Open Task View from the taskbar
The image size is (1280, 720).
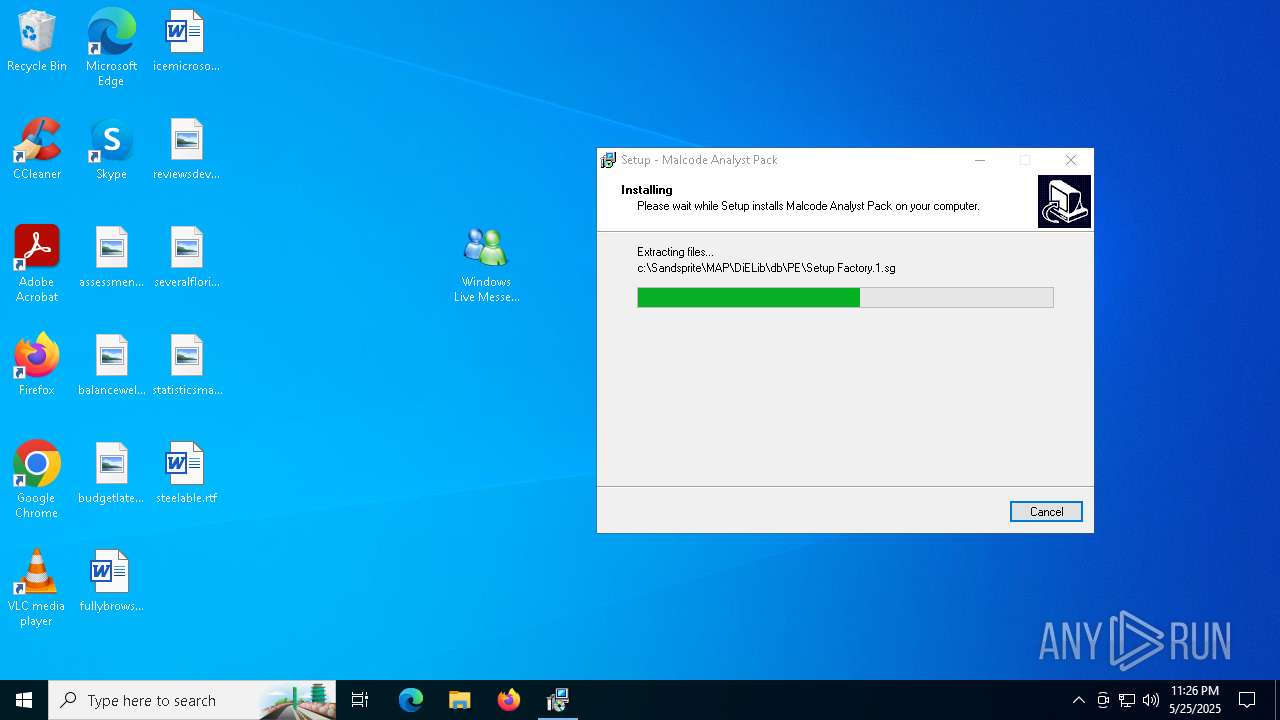click(x=360, y=700)
